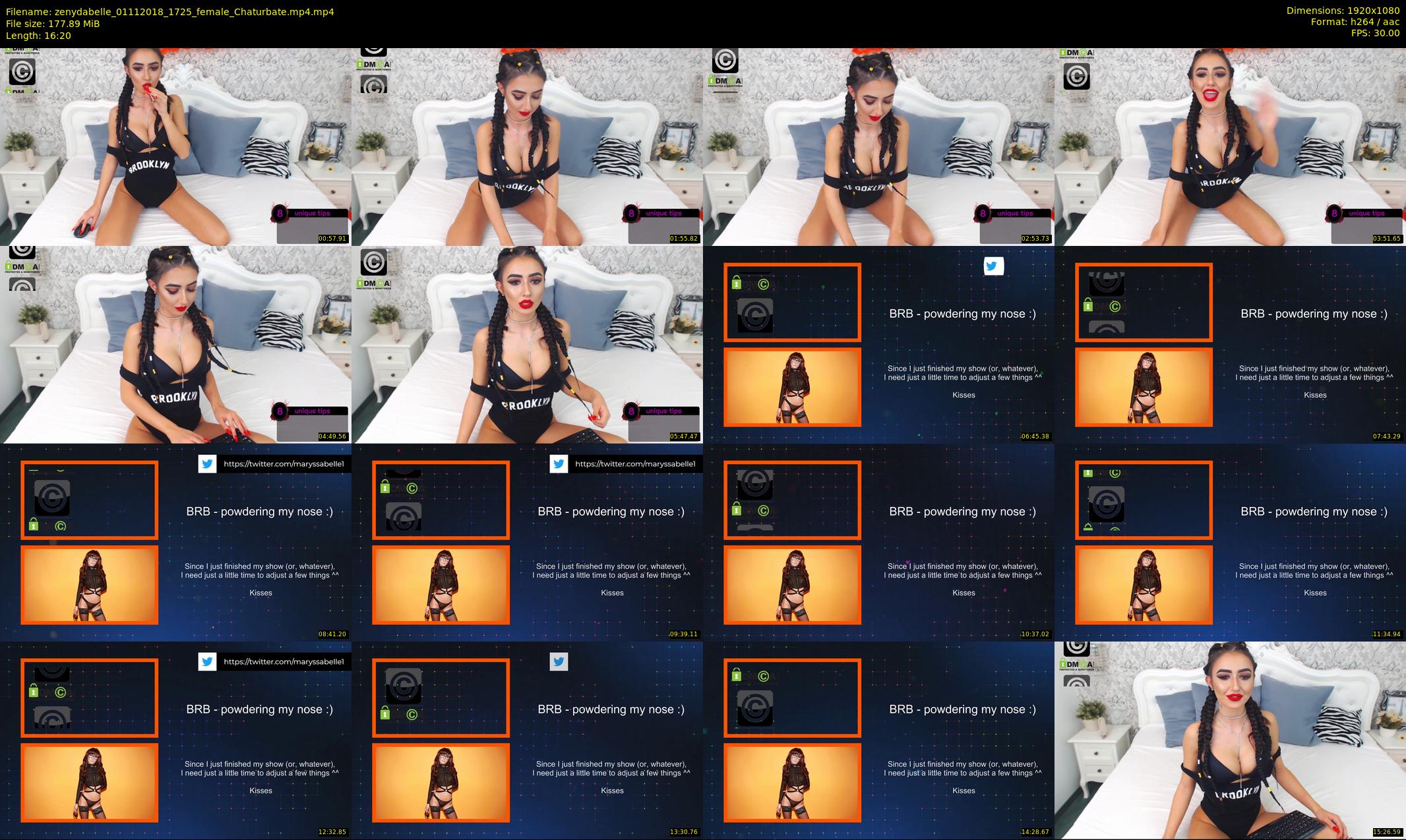Open the Twitter URL in the 09:39 frame
Viewport: 1406px width, 840px height.
pos(634,464)
